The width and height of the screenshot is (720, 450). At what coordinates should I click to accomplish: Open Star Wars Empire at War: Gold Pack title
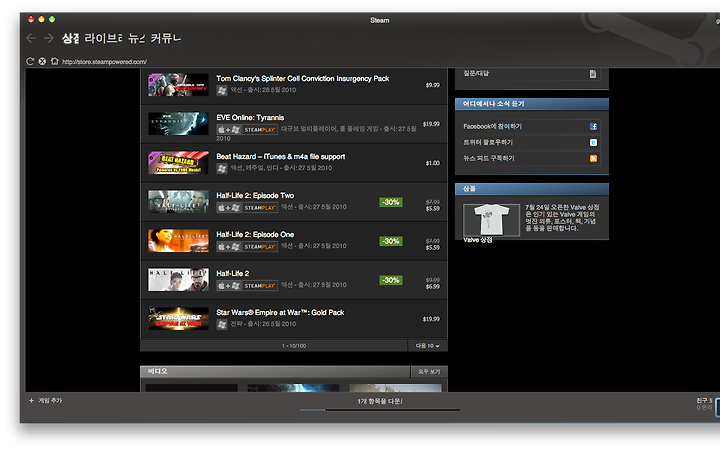280,313
